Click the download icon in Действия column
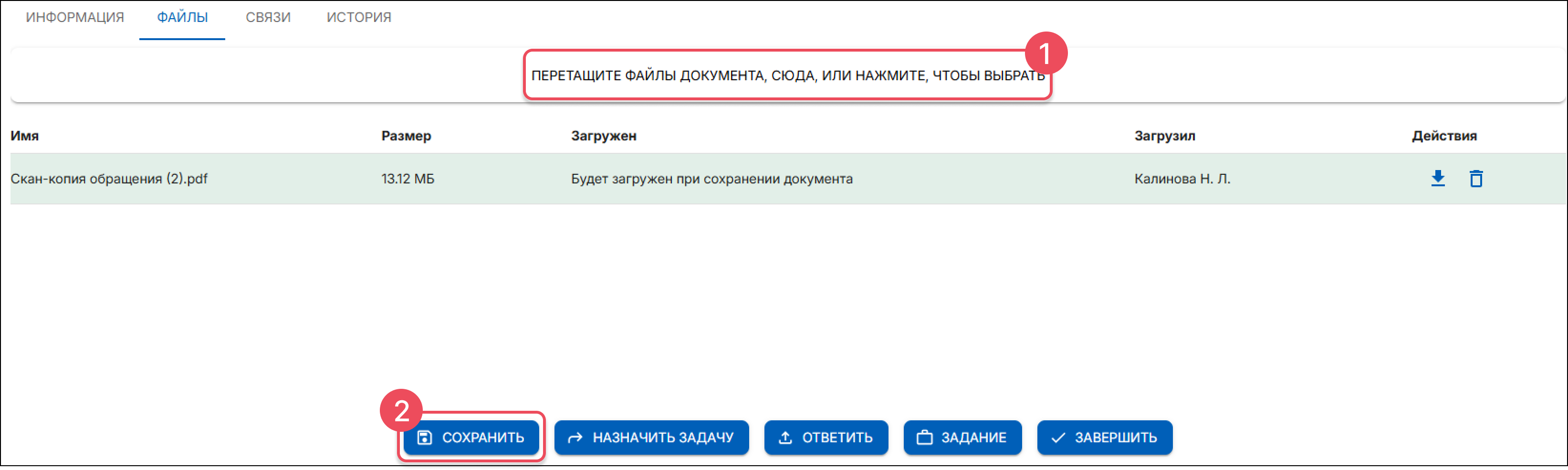The image size is (1568, 470). pos(1437,179)
